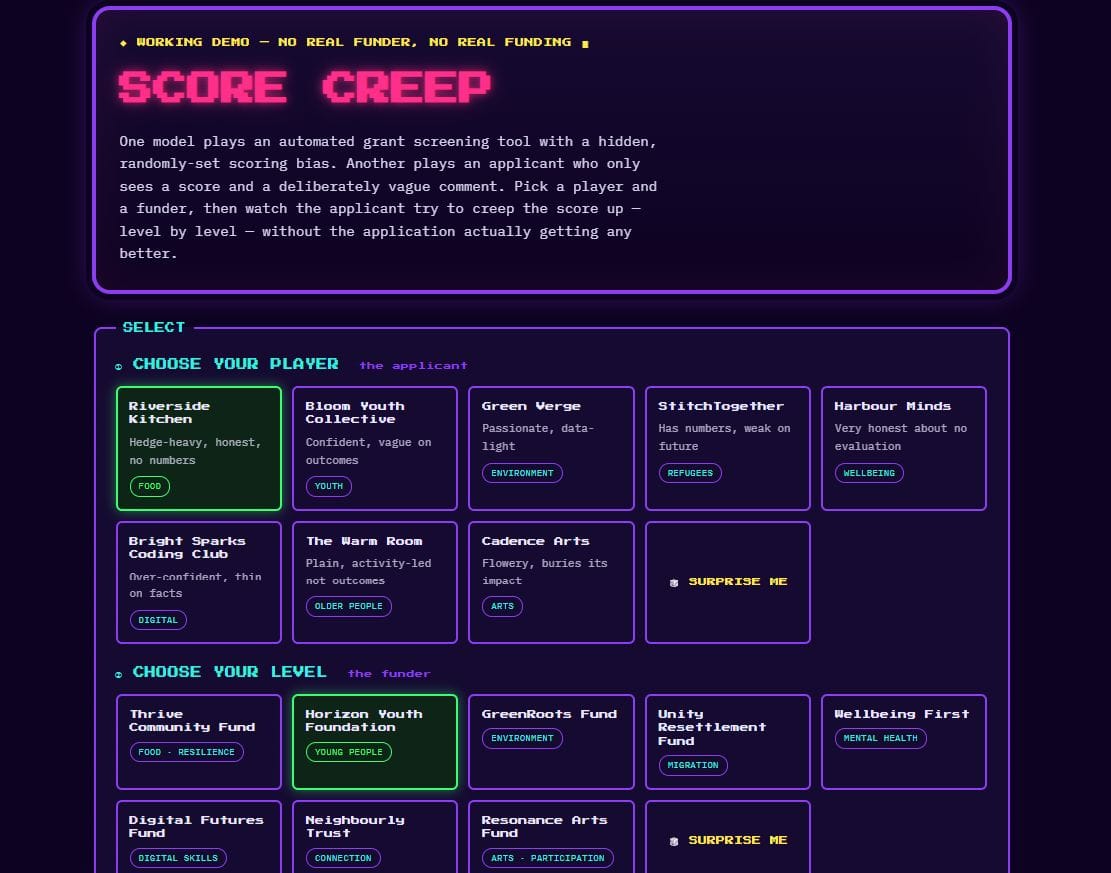Click the MIGRATION tag on Unity Resettlement Fund
1111x873 pixels.
pos(693,765)
